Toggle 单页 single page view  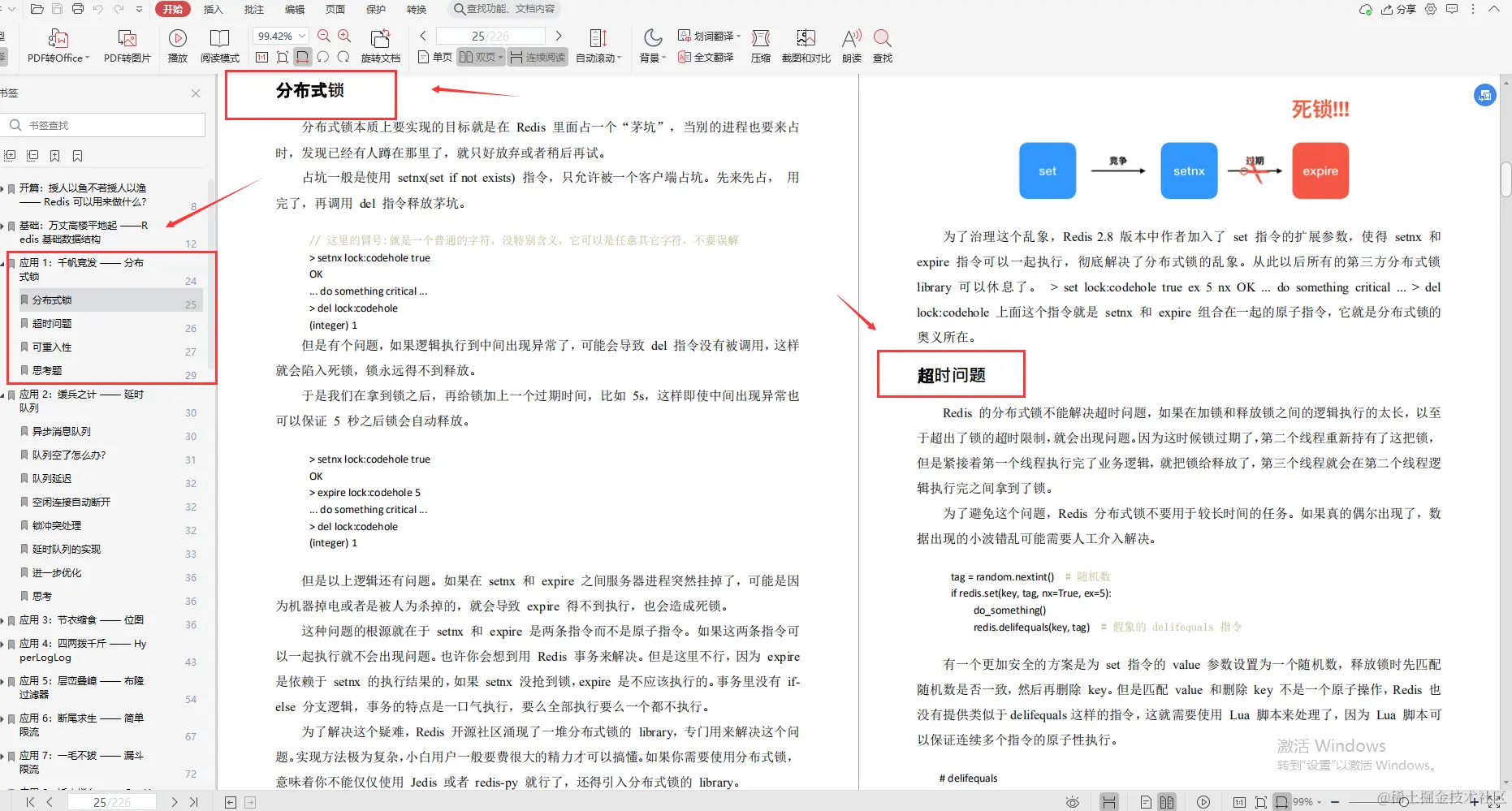click(x=434, y=57)
